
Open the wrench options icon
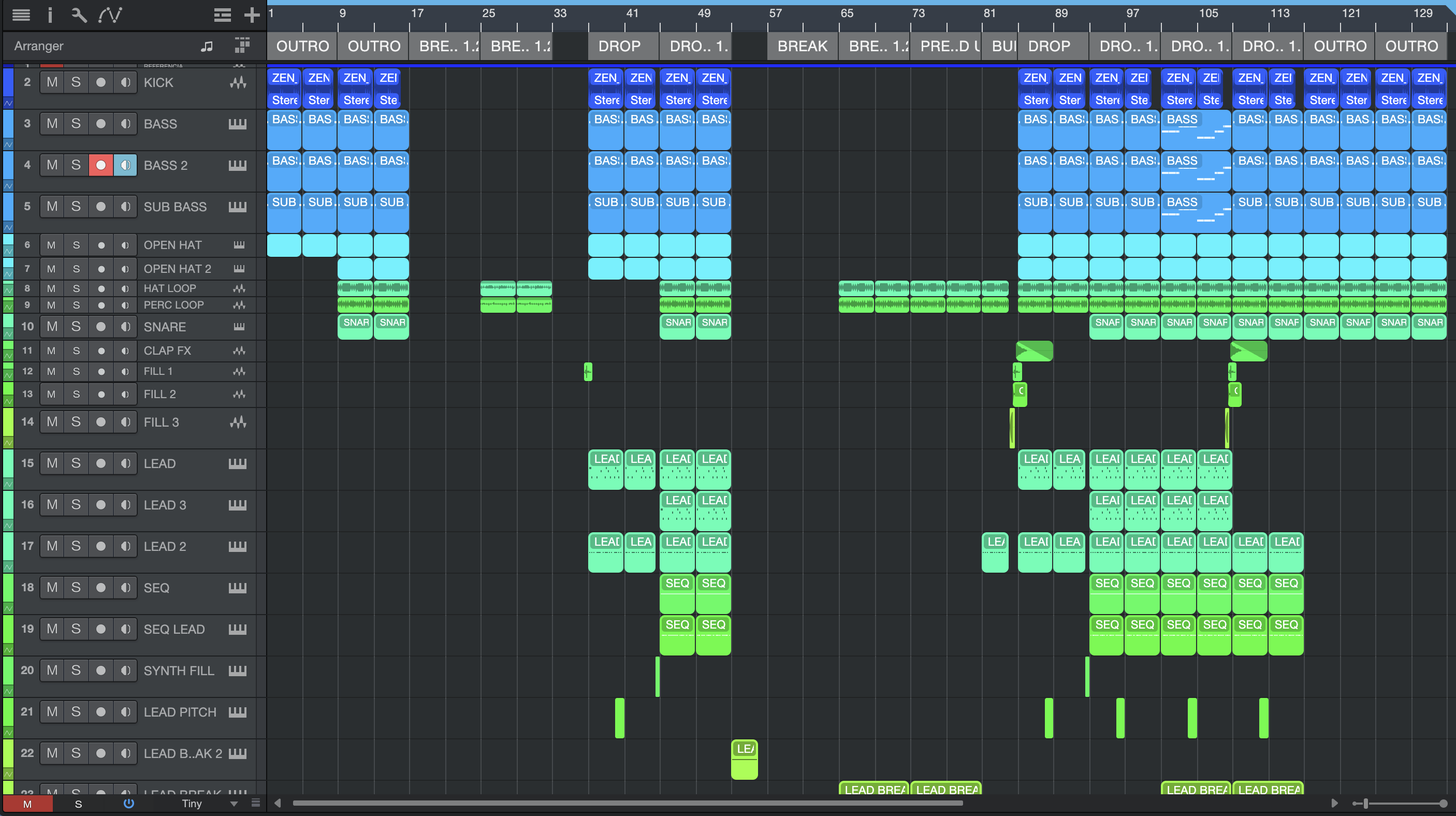(79, 14)
